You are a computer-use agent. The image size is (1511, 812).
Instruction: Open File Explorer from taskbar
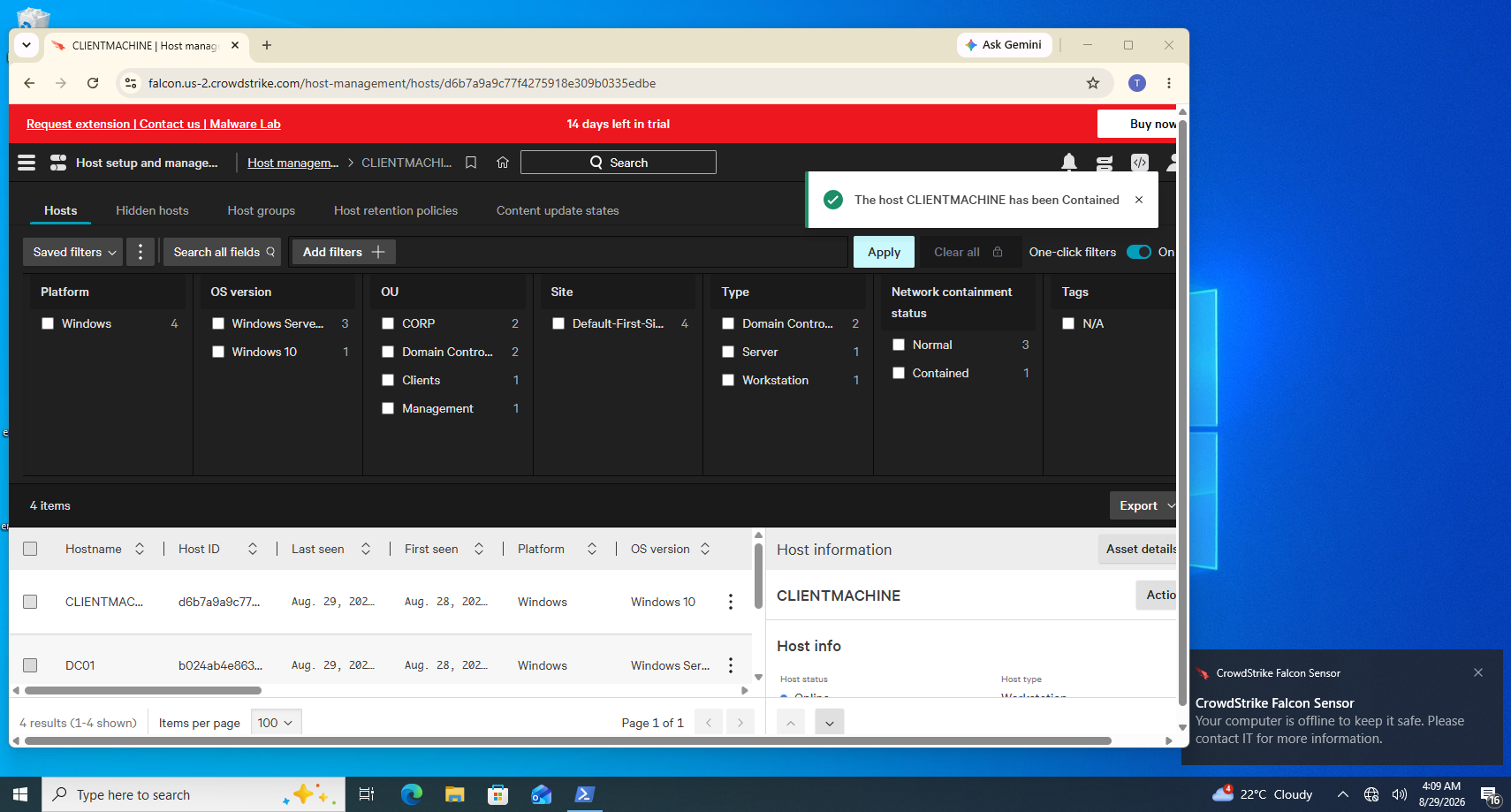[x=455, y=794]
